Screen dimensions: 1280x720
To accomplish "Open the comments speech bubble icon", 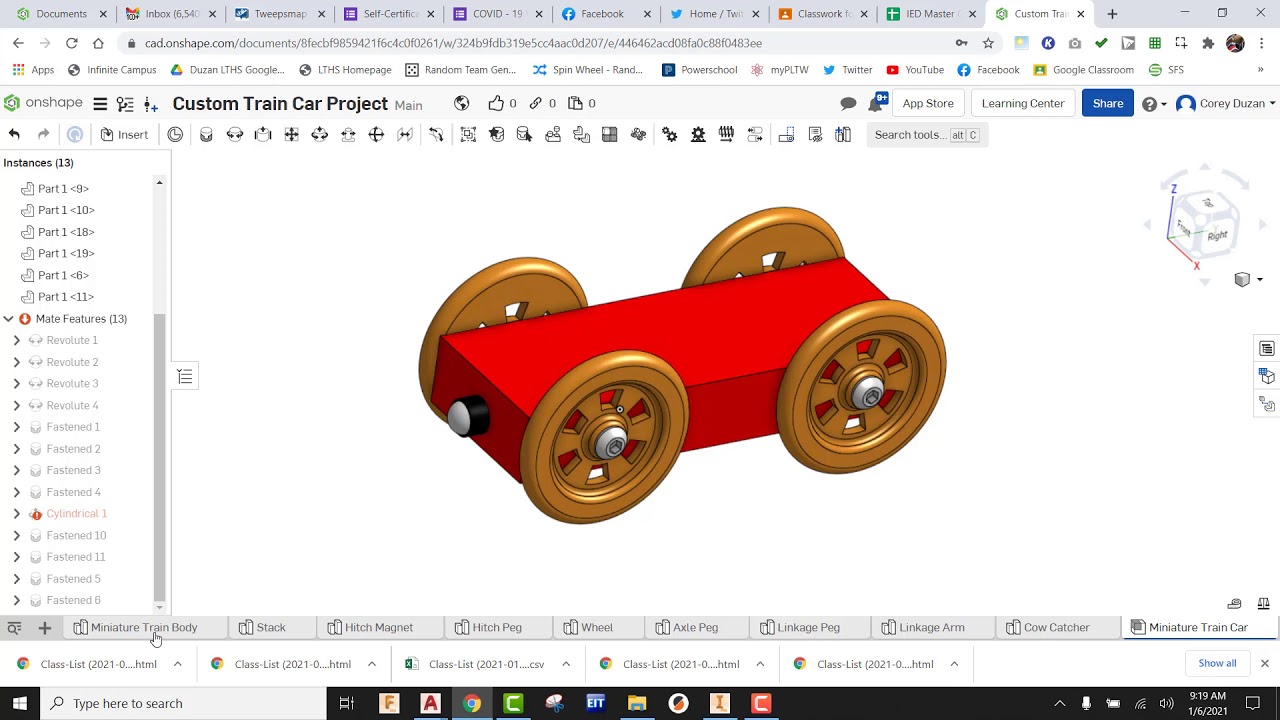I will [x=848, y=104].
